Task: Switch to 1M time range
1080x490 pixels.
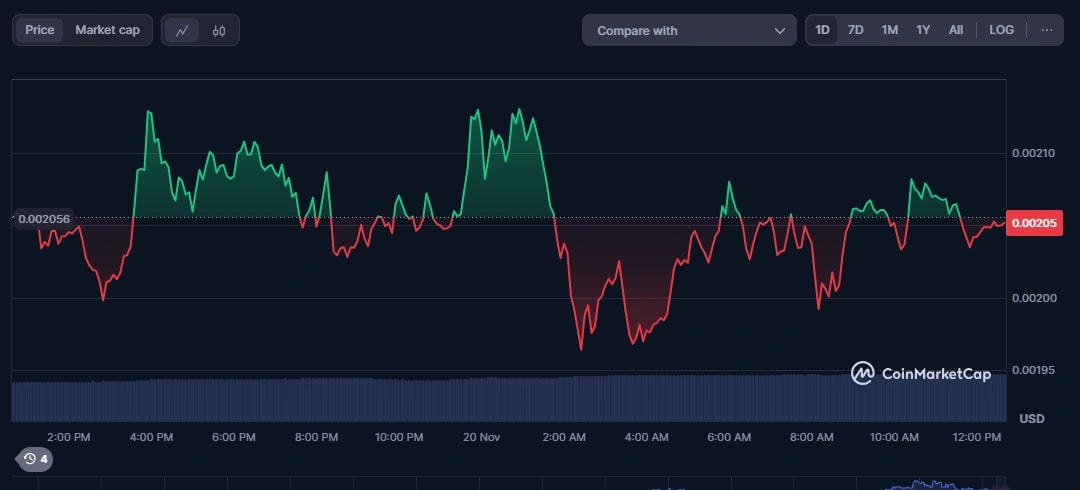Action: click(x=889, y=30)
